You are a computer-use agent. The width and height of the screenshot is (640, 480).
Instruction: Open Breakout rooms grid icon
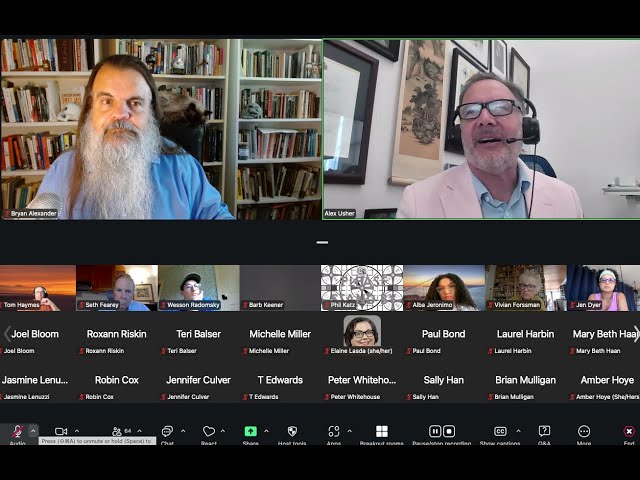(x=382, y=431)
